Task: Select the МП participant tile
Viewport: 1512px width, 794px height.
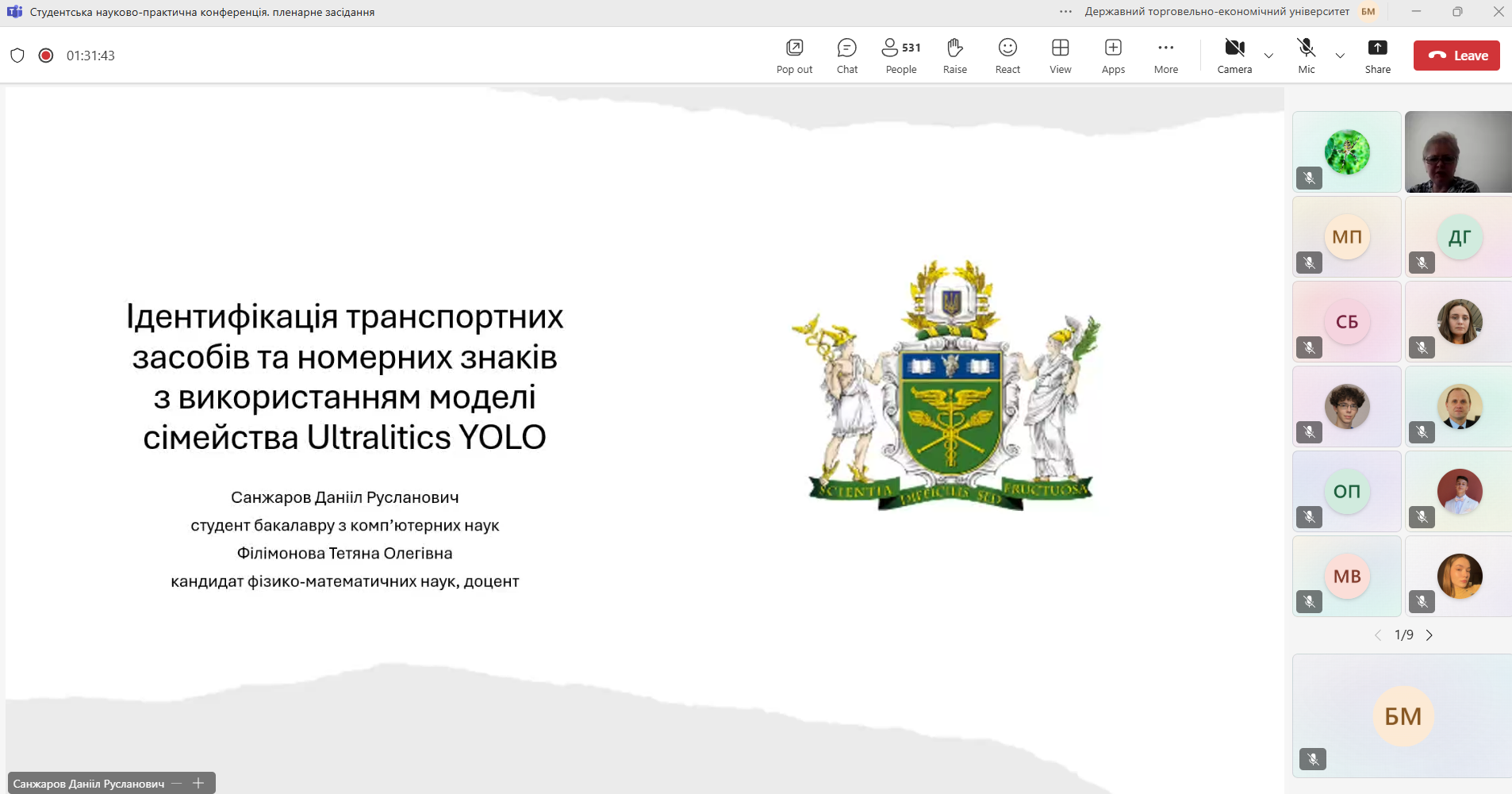Action: coord(1347,236)
